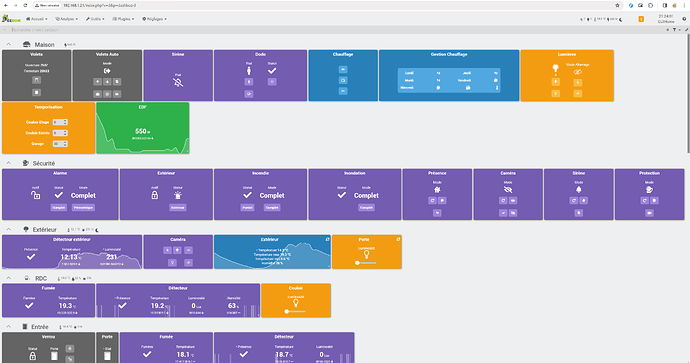
Task: Click the Présence checkmark in Détecteur extérieur
Action: 31,257
